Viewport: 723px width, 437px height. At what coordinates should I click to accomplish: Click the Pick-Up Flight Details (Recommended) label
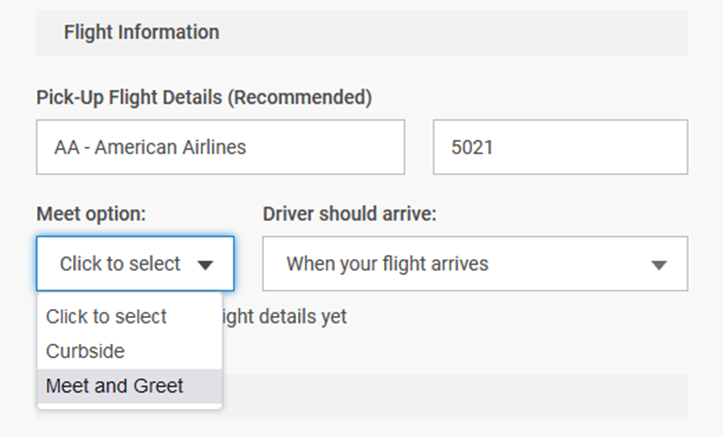click(x=204, y=97)
